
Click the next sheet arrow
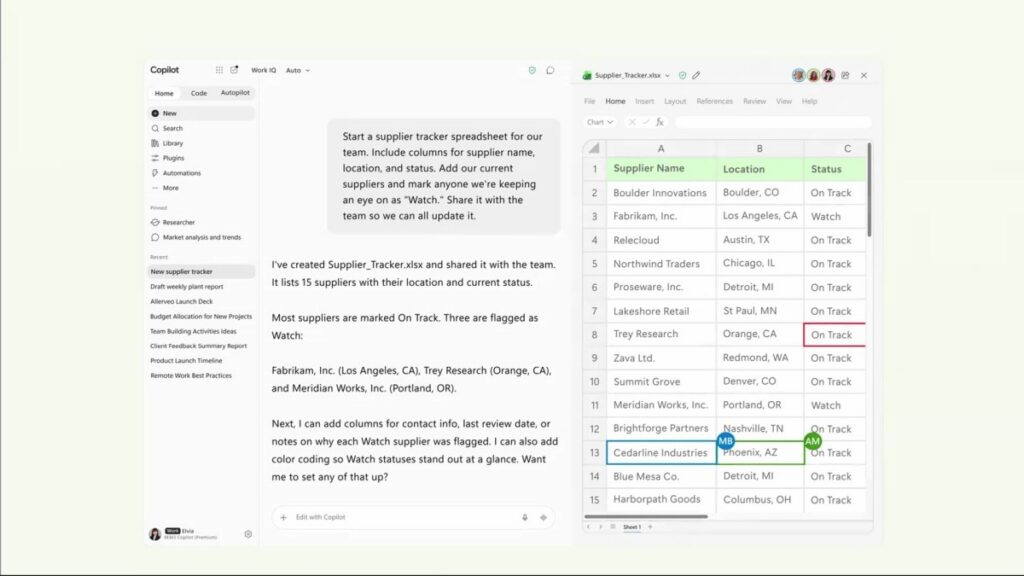pos(600,526)
